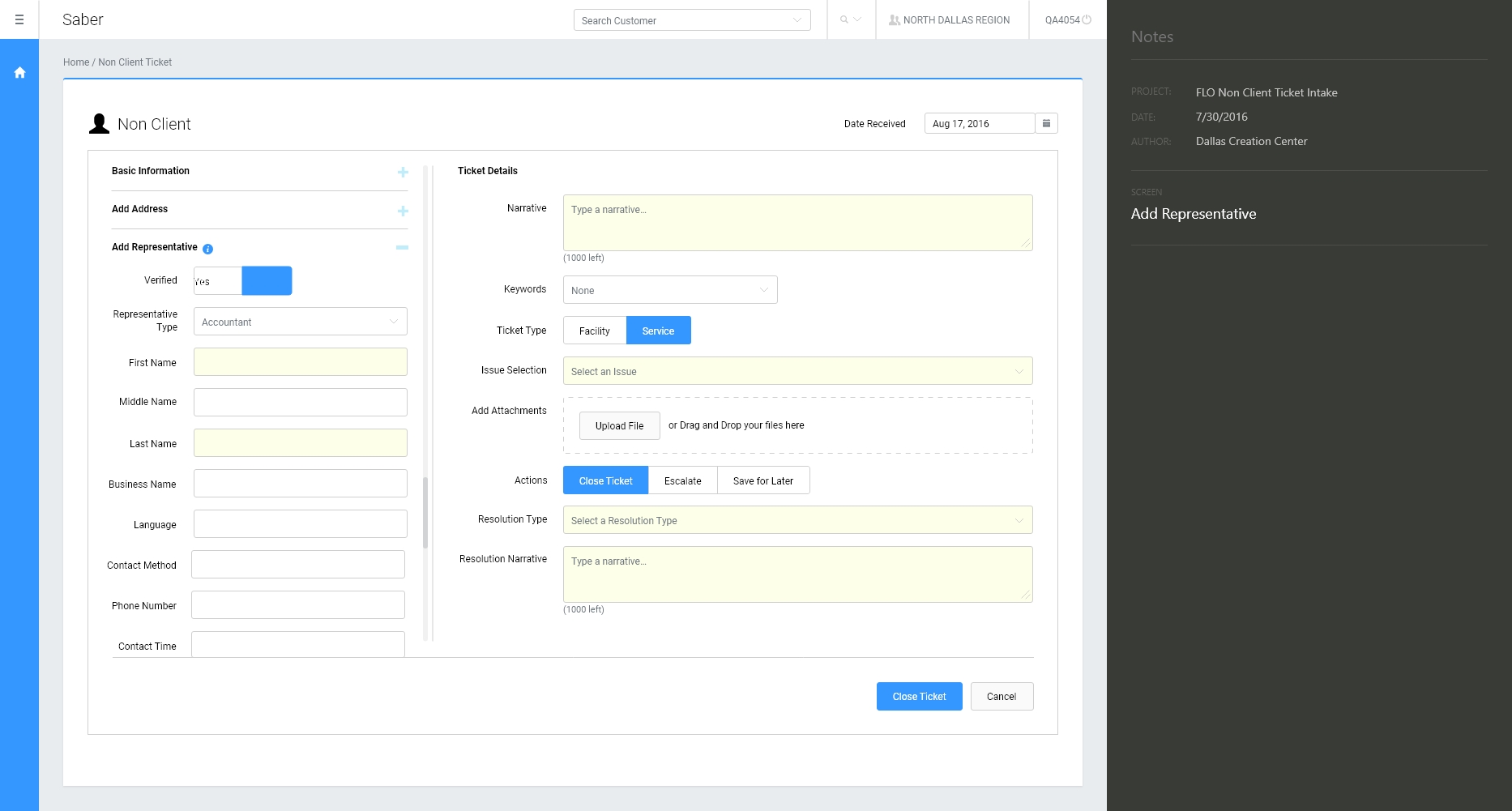This screenshot has width=1512, height=811.
Task: Toggle the Verified Yes switch
Action: [243, 280]
